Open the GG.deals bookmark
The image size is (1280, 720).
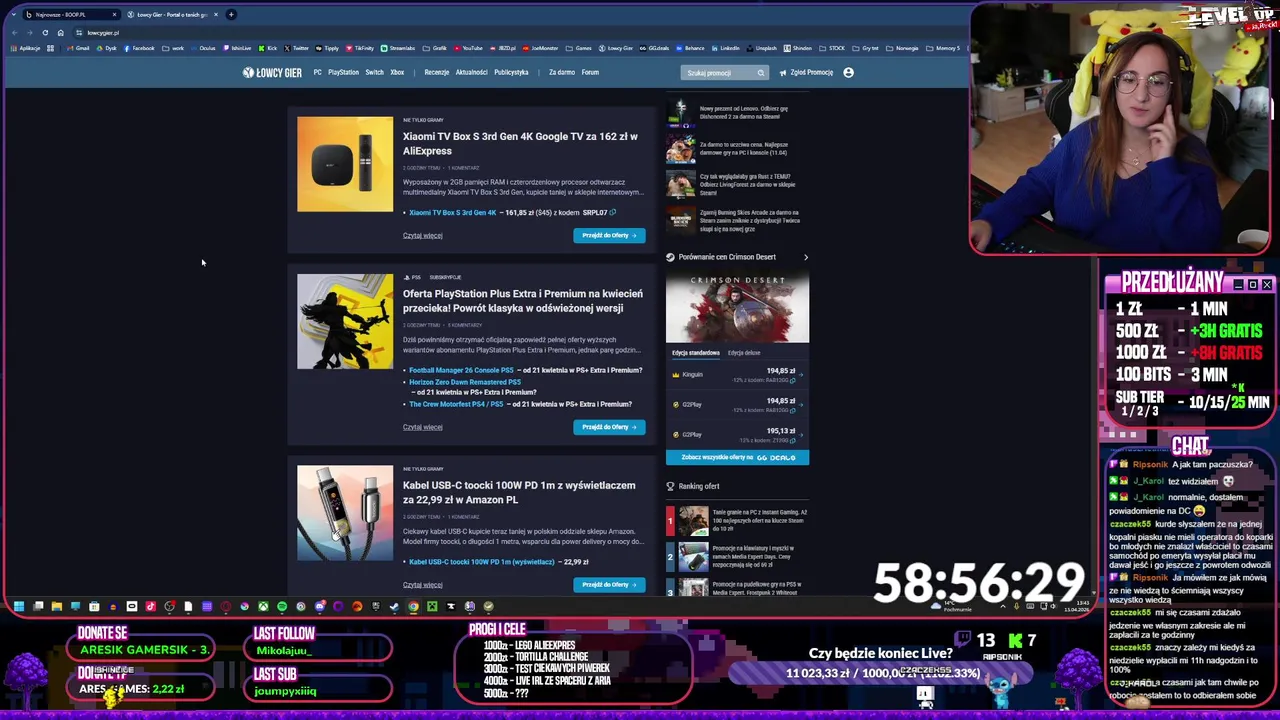(655, 48)
